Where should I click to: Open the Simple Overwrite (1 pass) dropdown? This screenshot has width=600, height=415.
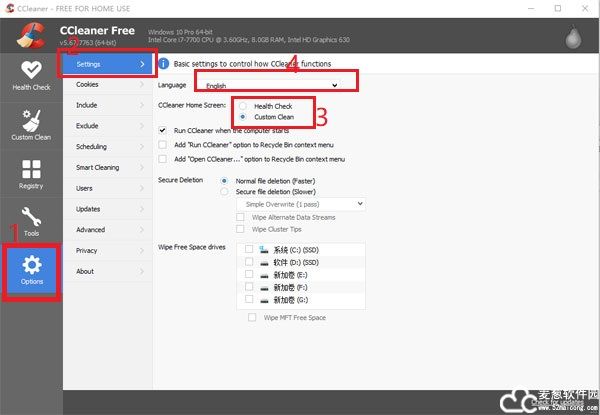pyautogui.click(x=301, y=204)
